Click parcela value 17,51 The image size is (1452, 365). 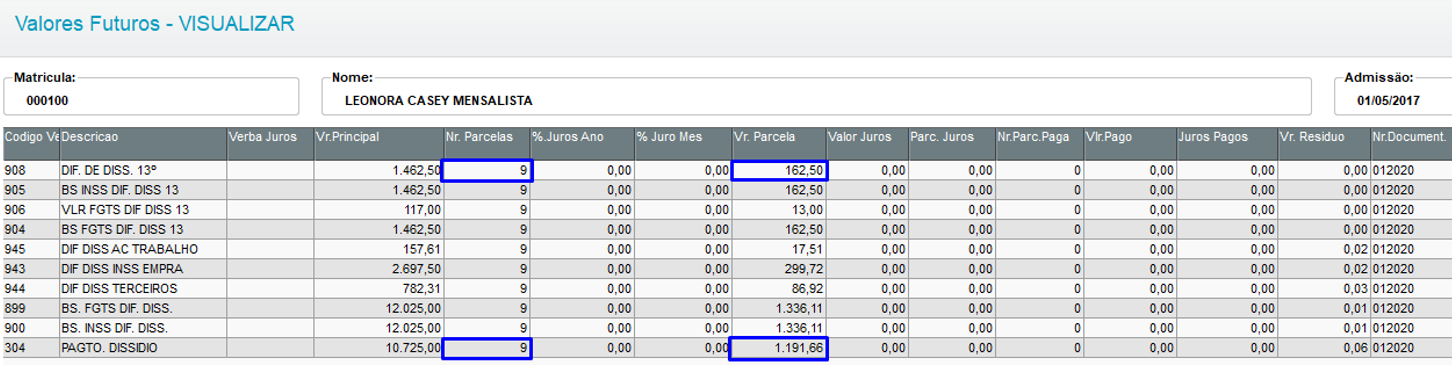[778, 249]
